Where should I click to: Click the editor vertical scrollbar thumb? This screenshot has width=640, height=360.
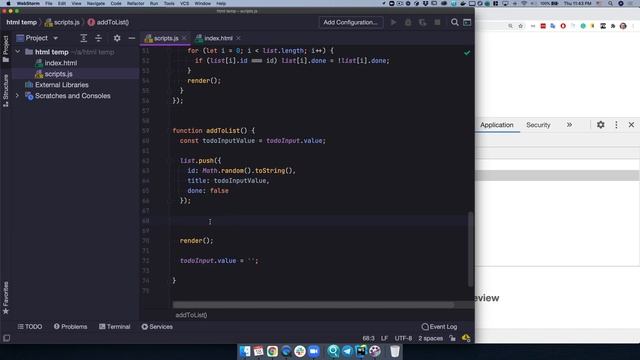[470, 249]
